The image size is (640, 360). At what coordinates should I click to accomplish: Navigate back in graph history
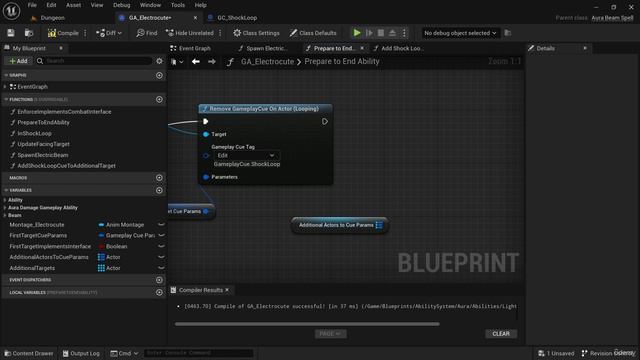(x=196, y=62)
